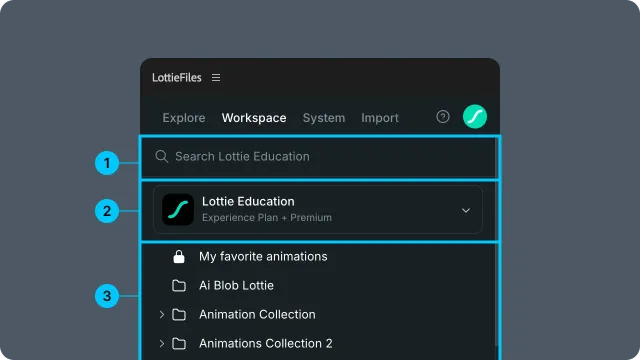Open the LottieFiles hamburger menu

coord(216,78)
